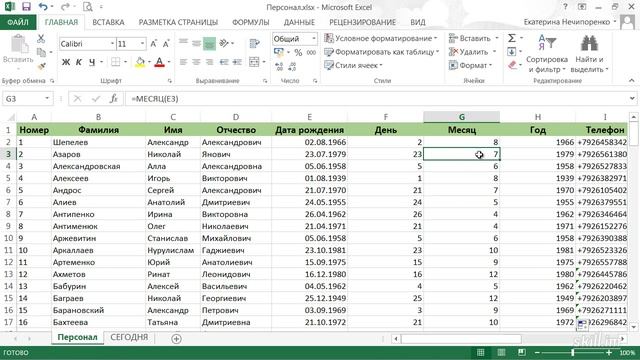Insert a function using the fx button

click(113, 98)
